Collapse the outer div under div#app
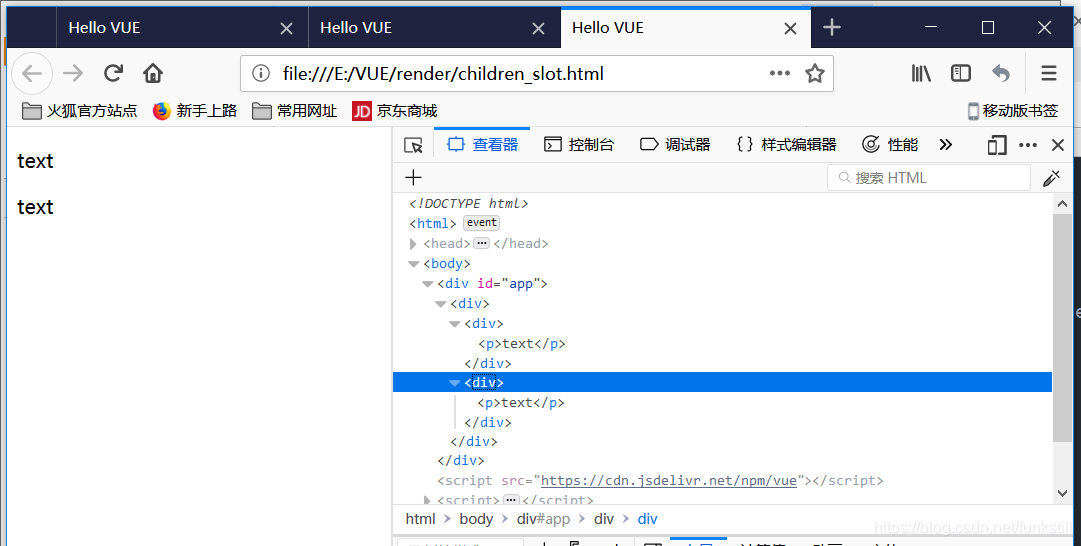 pyautogui.click(x=441, y=304)
